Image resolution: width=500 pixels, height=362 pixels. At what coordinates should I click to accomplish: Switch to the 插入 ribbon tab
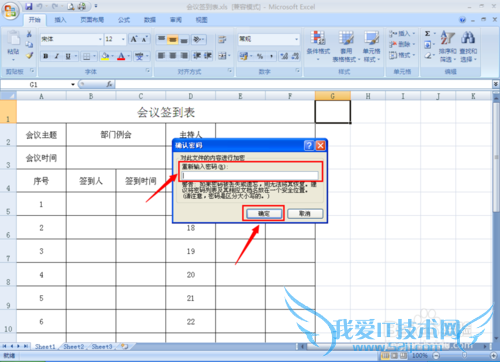click(x=60, y=20)
